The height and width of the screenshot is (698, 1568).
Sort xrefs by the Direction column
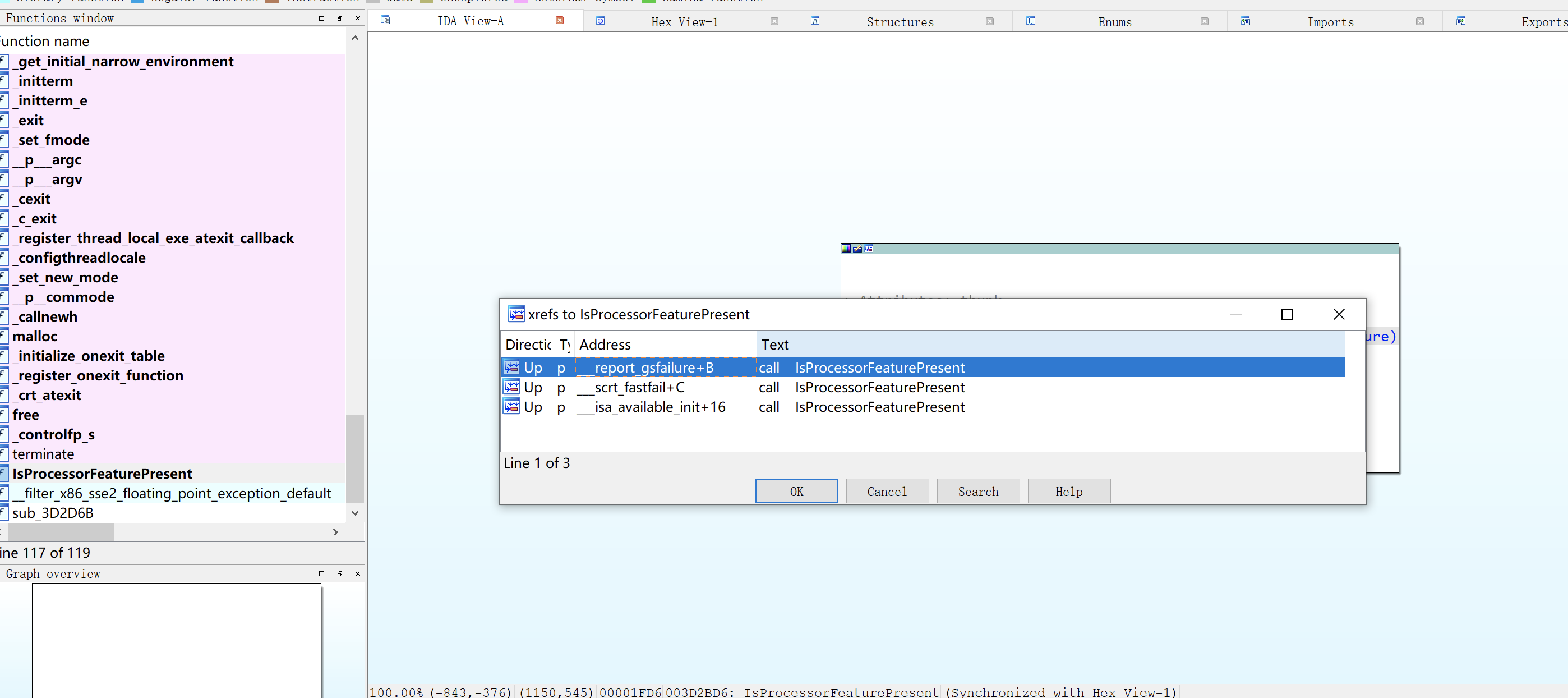[x=528, y=344]
